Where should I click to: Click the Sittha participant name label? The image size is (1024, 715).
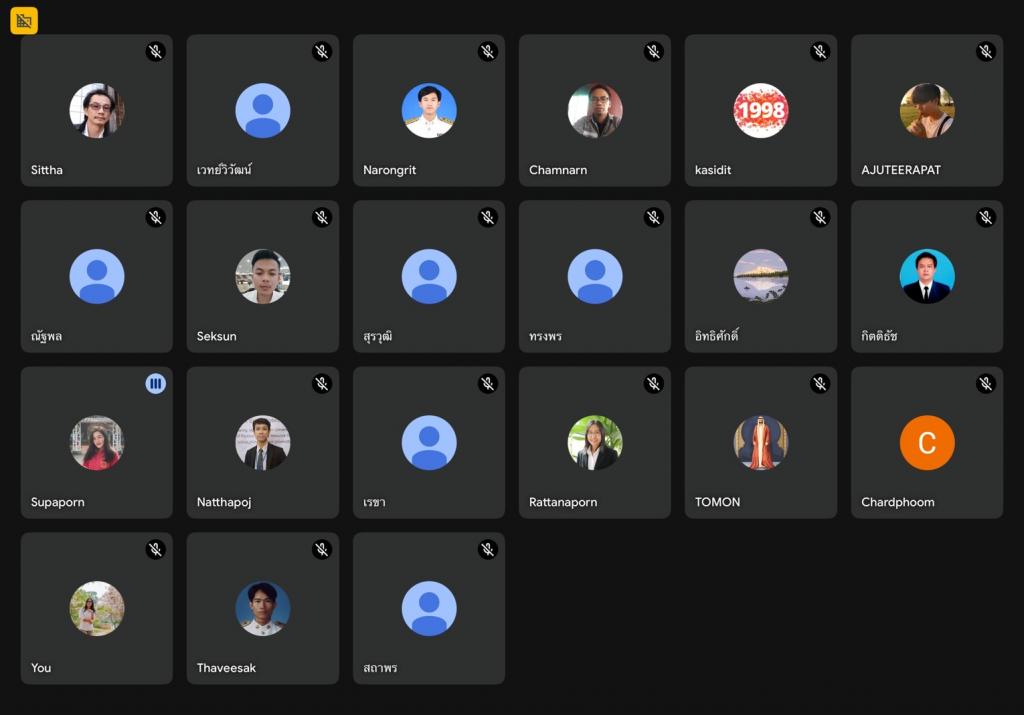point(47,170)
